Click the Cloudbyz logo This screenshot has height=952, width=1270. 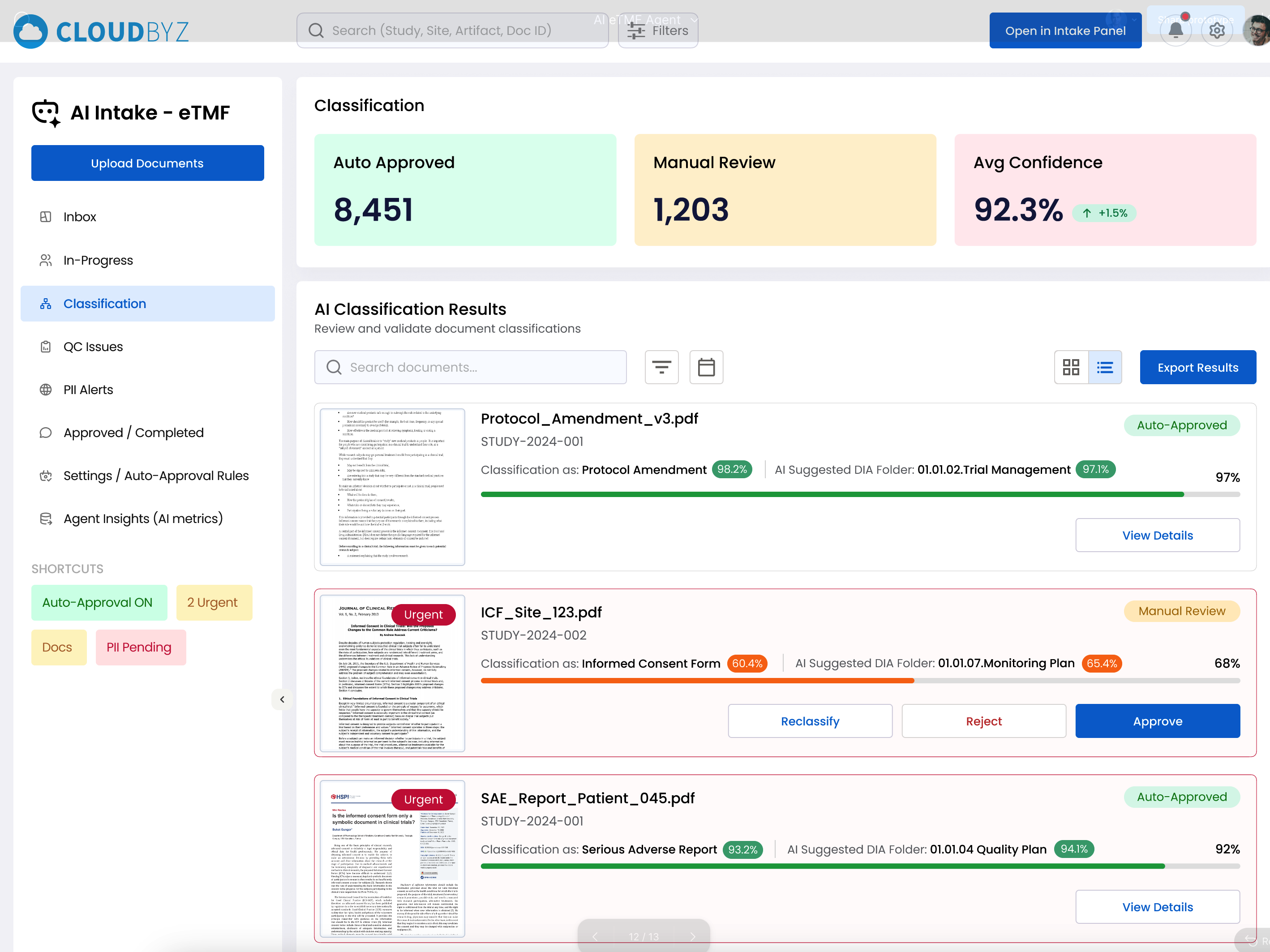pos(101,31)
